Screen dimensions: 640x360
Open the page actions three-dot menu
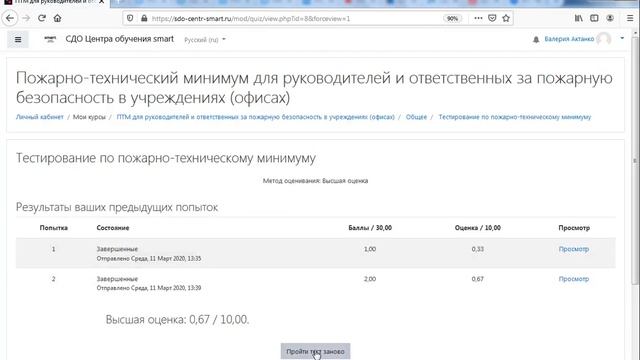coord(478,18)
